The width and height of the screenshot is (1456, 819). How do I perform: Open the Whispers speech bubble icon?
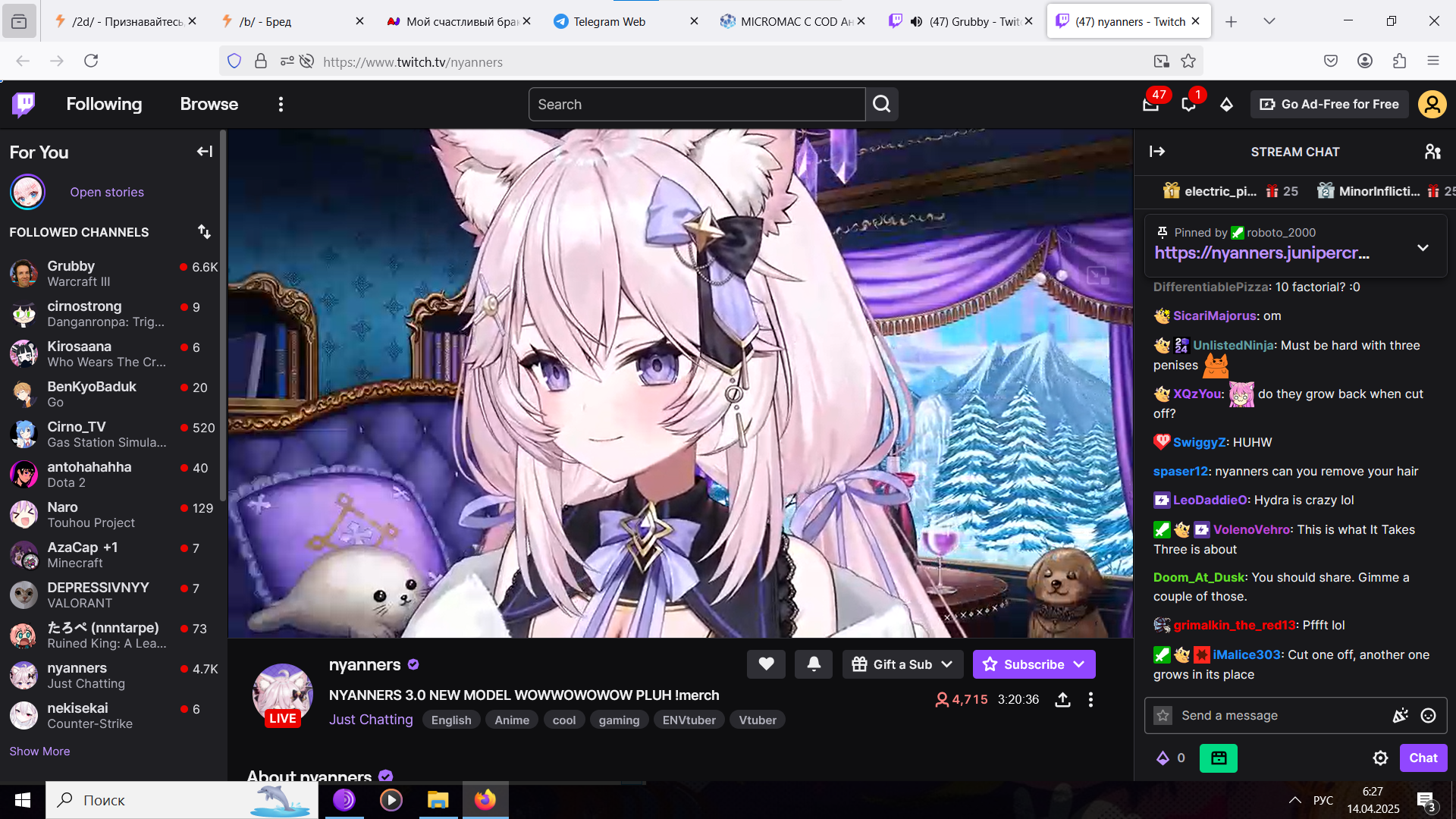(1188, 105)
